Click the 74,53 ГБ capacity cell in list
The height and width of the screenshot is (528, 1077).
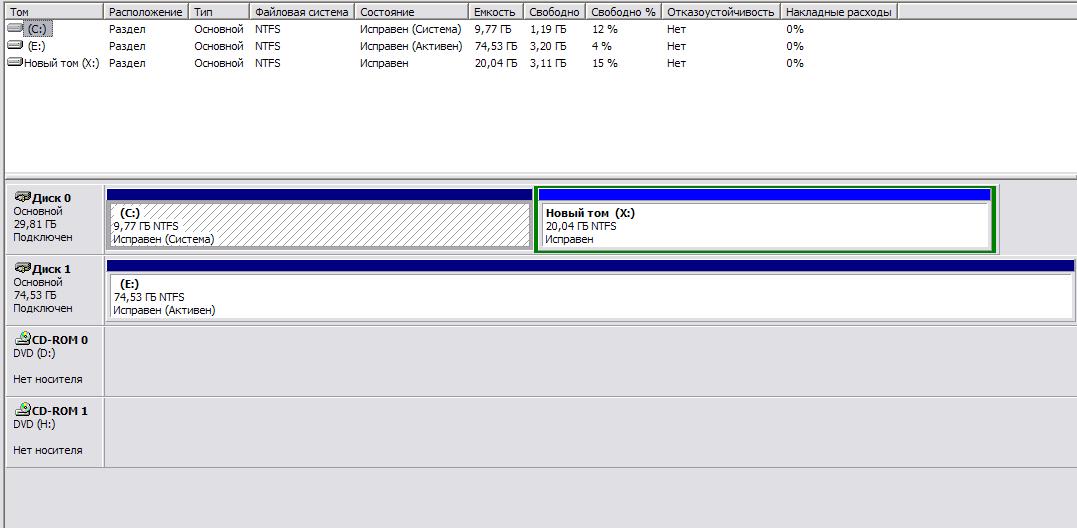tap(496, 46)
